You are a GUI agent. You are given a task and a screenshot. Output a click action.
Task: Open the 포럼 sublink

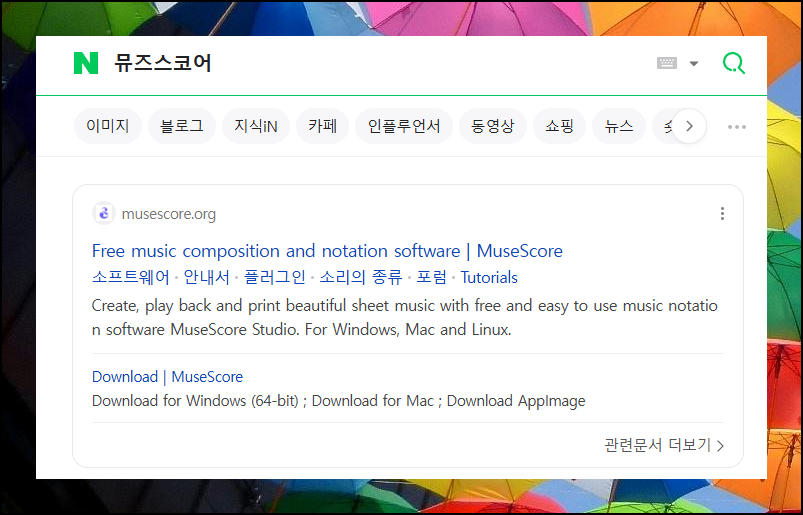click(431, 277)
